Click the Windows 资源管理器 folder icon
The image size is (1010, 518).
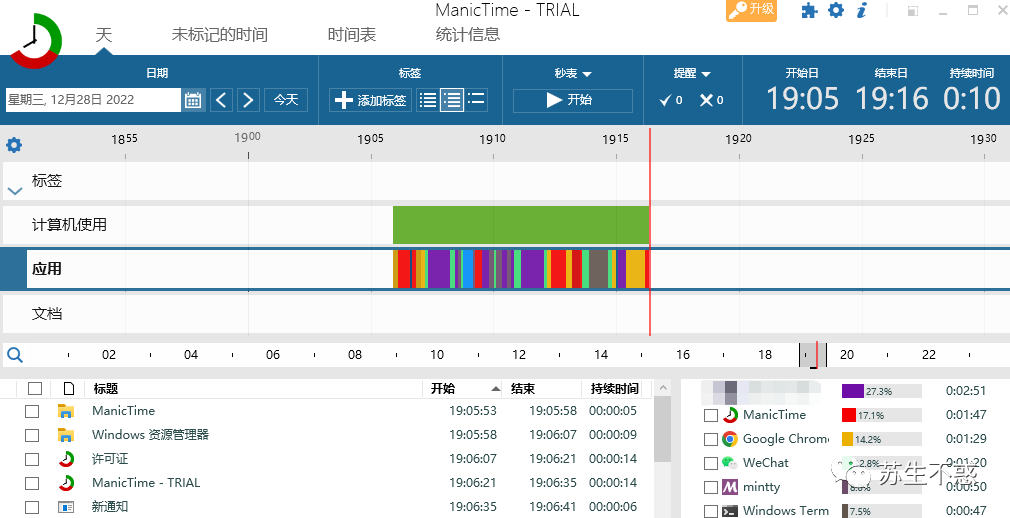click(x=66, y=435)
